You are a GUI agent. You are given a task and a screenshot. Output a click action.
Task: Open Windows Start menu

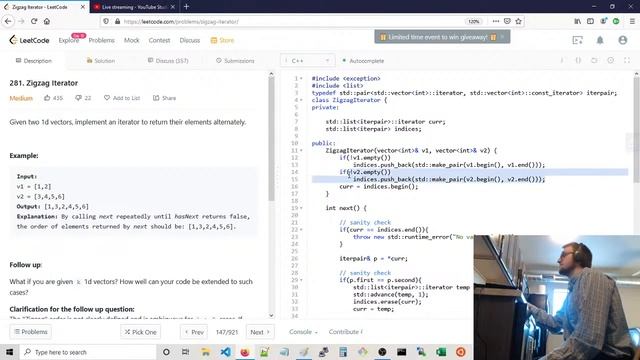pyautogui.click(x=9, y=352)
